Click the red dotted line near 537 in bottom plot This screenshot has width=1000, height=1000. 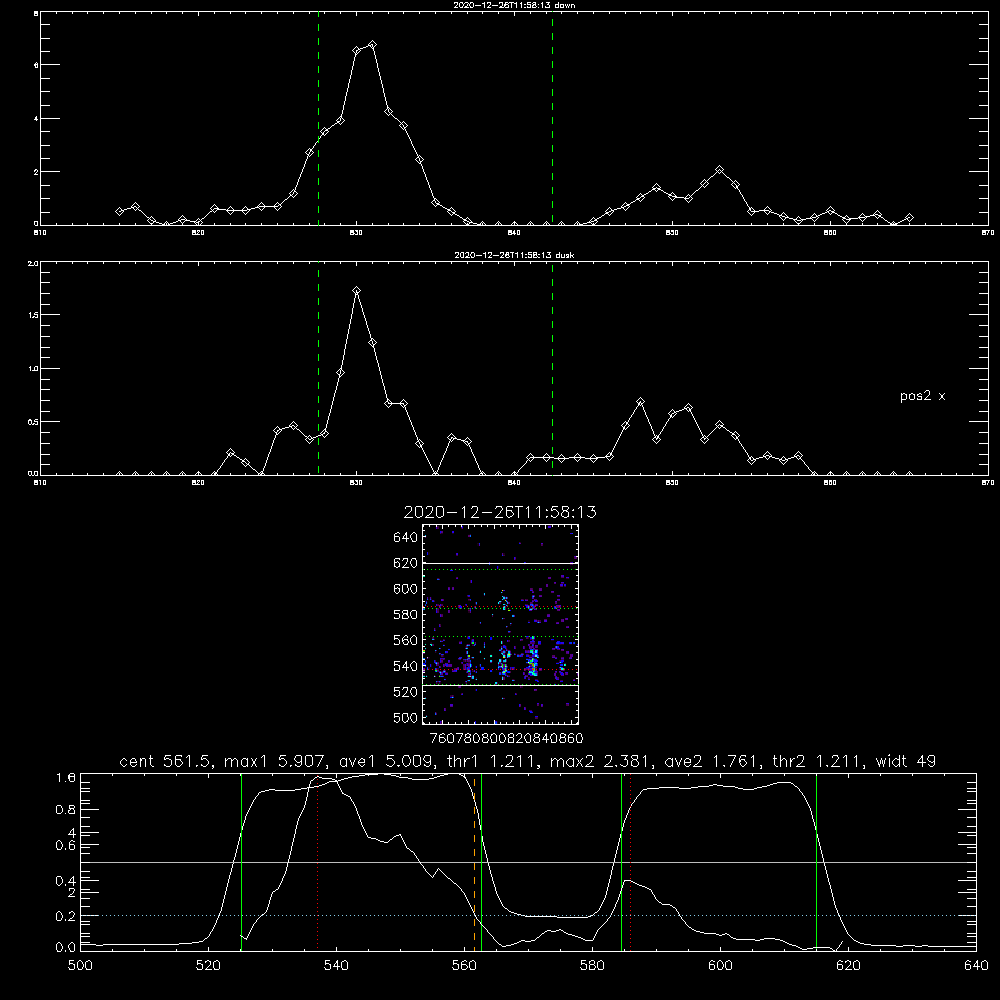point(318,862)
